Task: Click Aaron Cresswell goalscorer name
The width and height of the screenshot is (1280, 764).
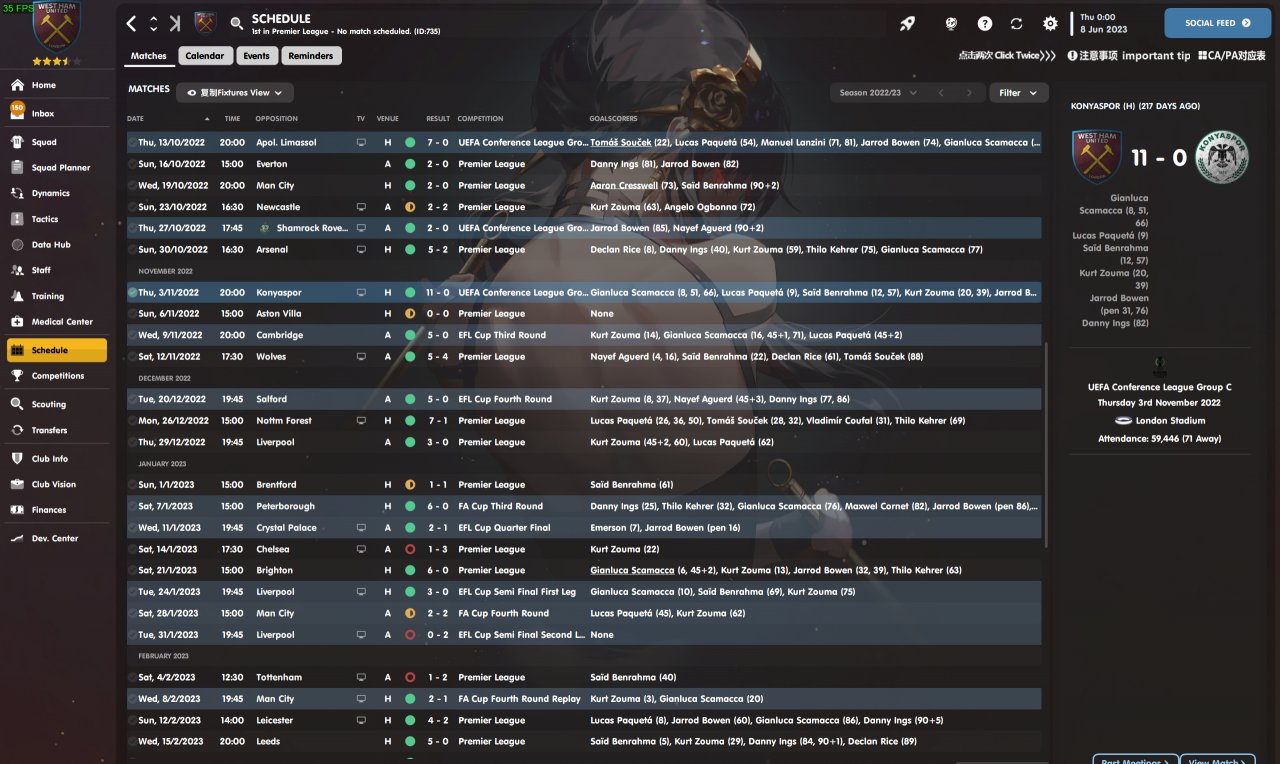Action: tap(626, 186)
